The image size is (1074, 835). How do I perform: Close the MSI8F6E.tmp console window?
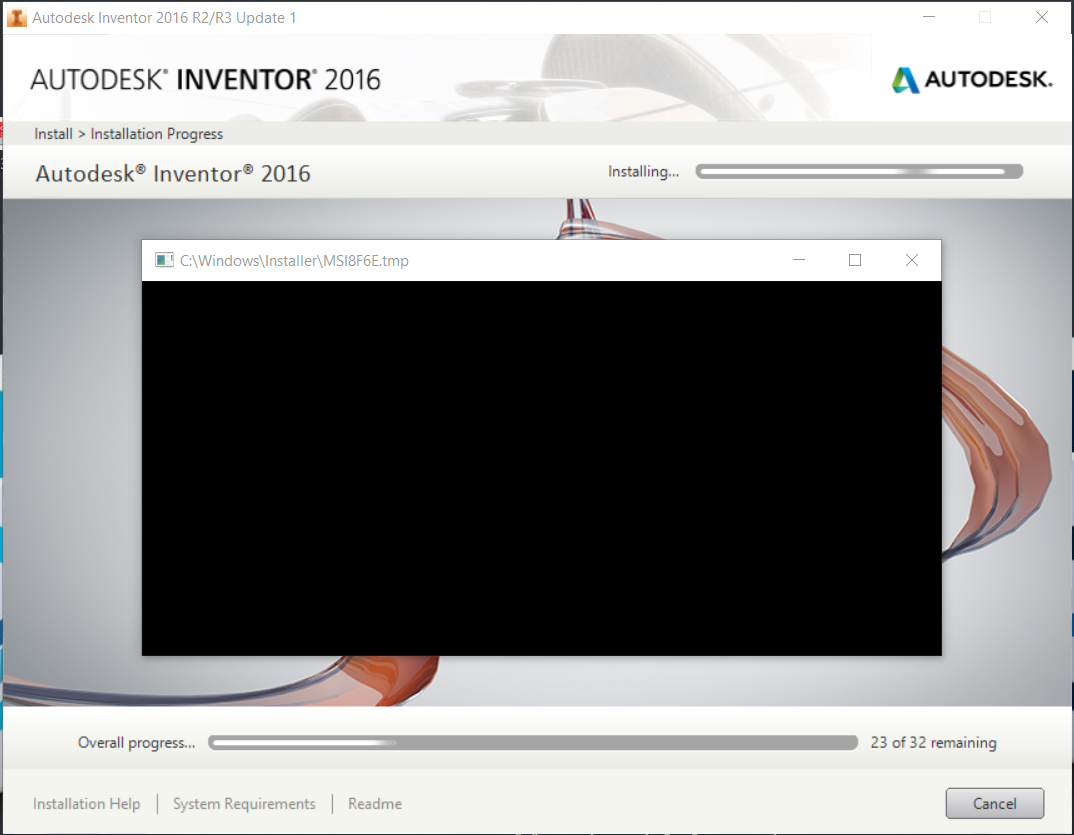[x=911, y=260]
